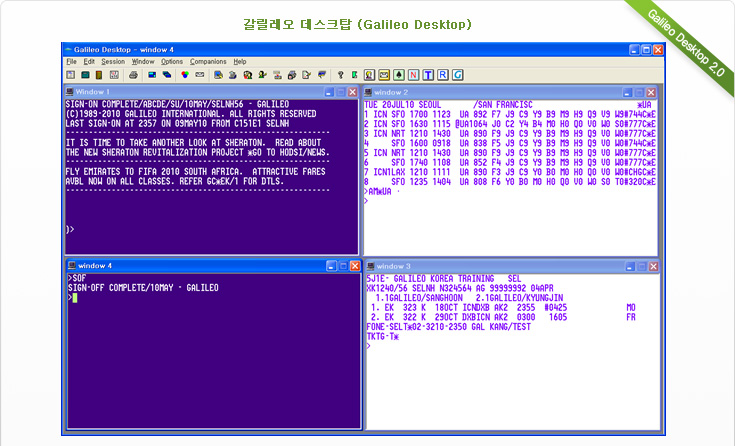
Task: Click the 'LAST SIGN-ON AT 2357' line
Action: click(x=177, y=123)
